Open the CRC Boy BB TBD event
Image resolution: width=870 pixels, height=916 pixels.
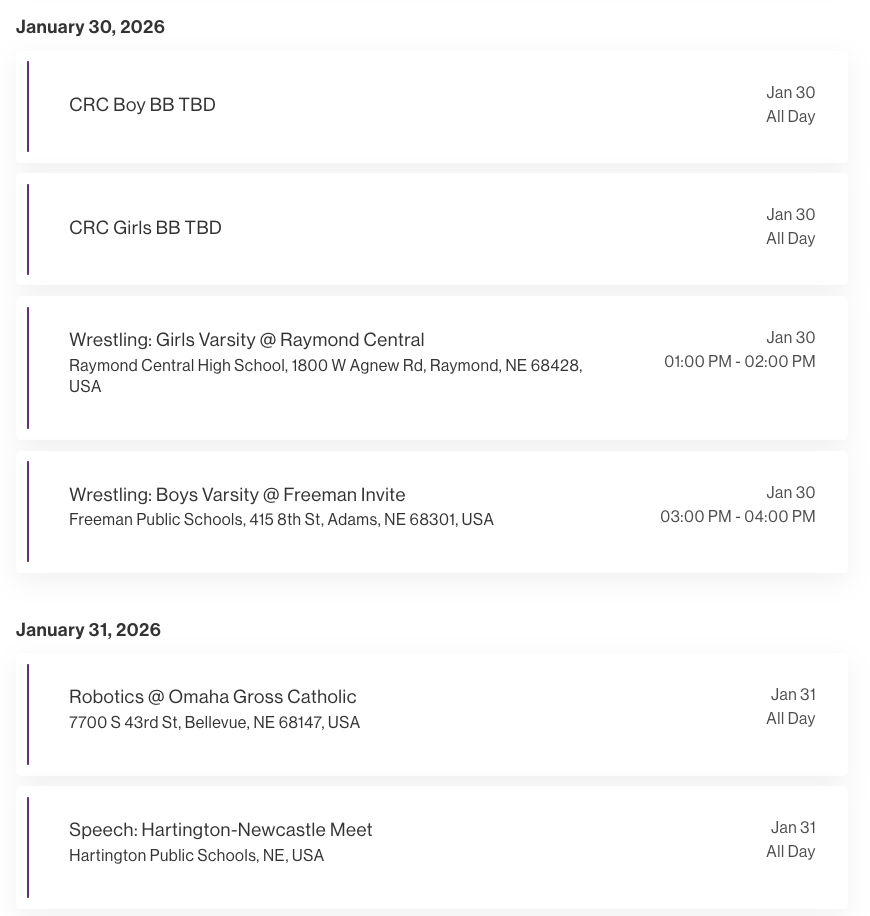142,105
